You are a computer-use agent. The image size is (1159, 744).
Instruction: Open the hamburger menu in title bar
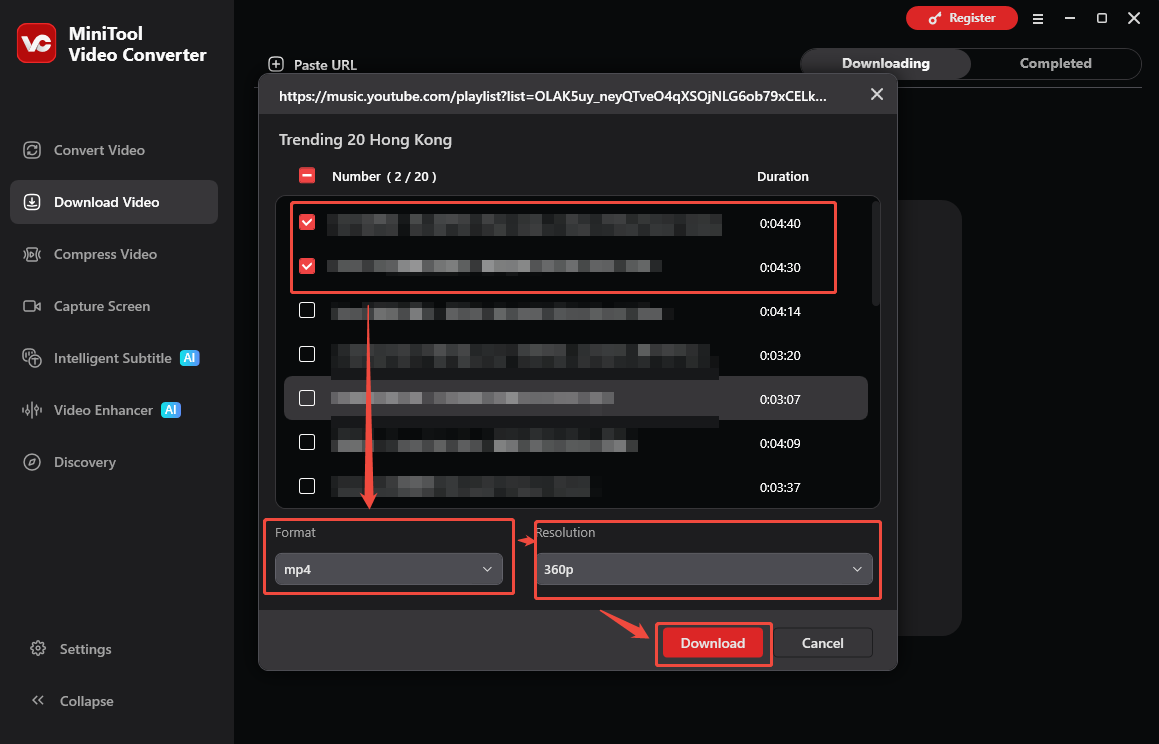(1038, 18)
